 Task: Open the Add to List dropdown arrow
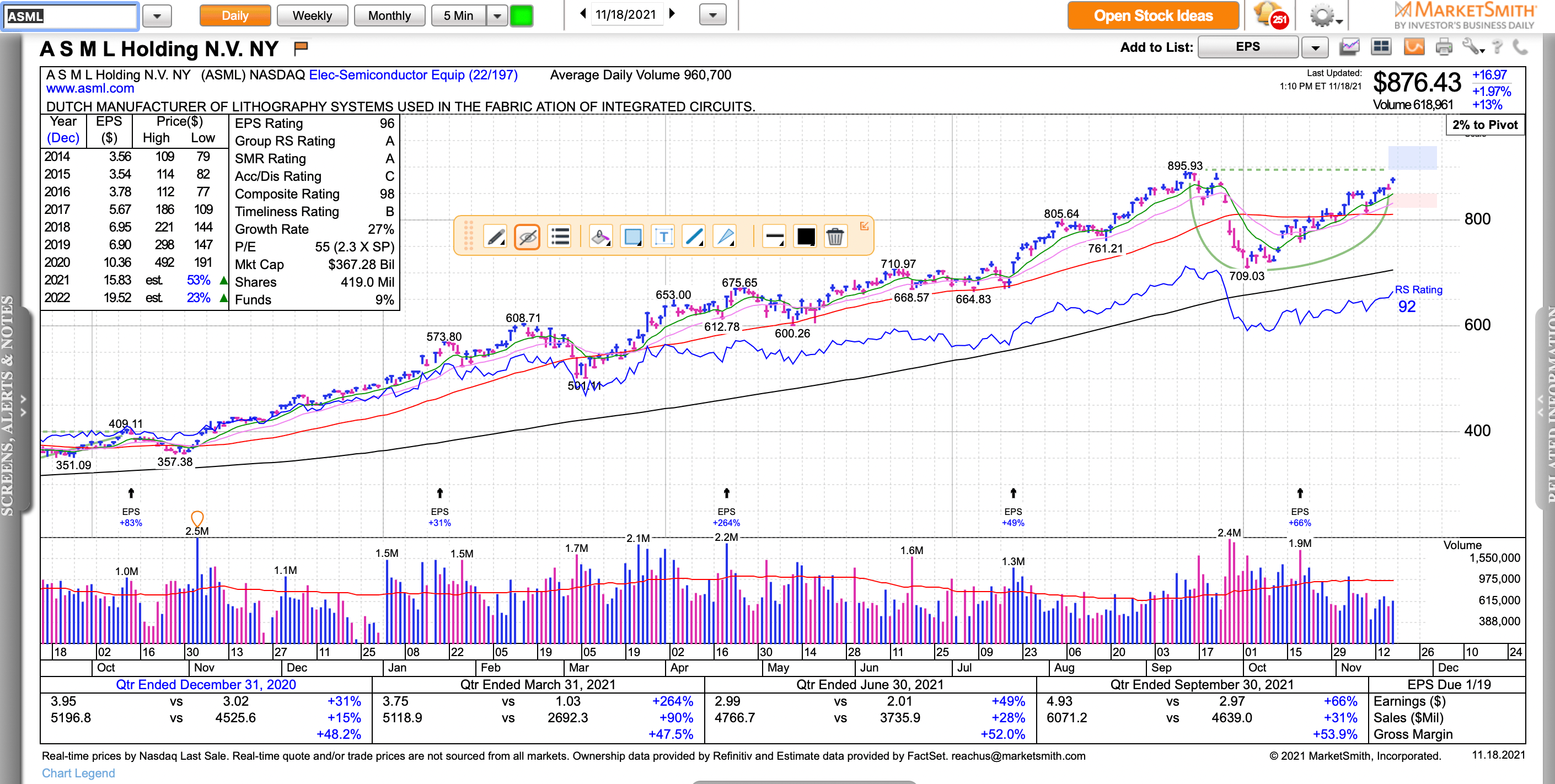tap(1315, 46)
